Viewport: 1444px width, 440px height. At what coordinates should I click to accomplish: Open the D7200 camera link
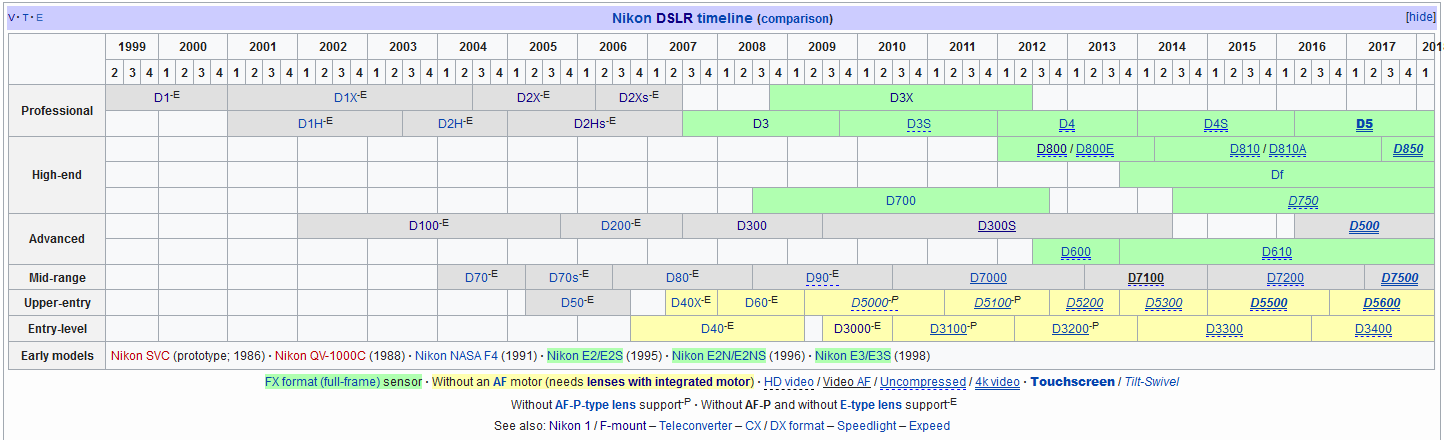tap(1285, 278)
